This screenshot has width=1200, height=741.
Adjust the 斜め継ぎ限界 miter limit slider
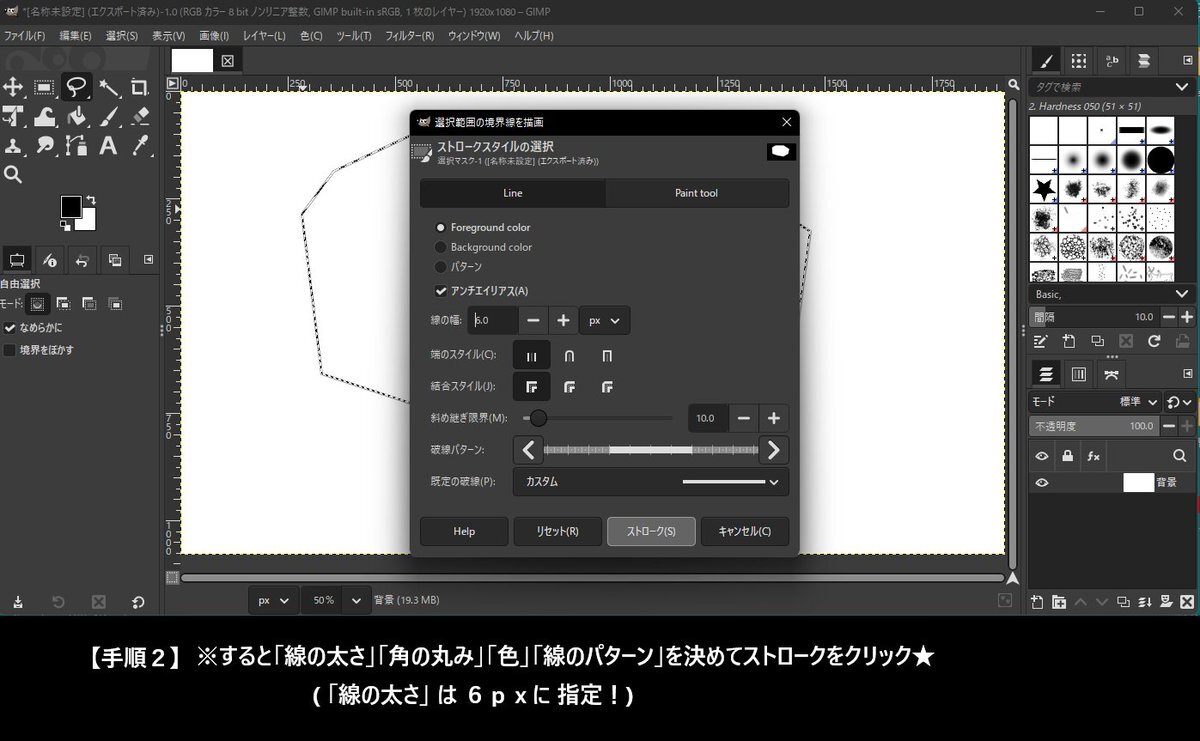point(598,418)
